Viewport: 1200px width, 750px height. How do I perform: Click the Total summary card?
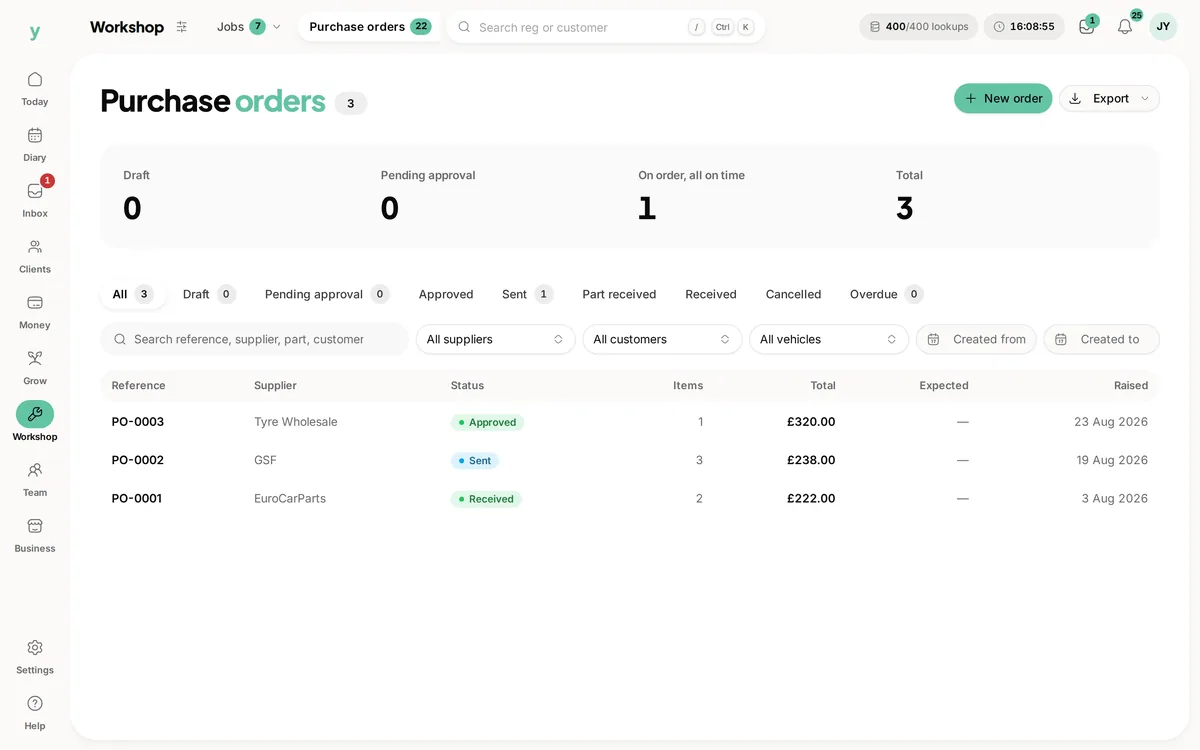1016,197
